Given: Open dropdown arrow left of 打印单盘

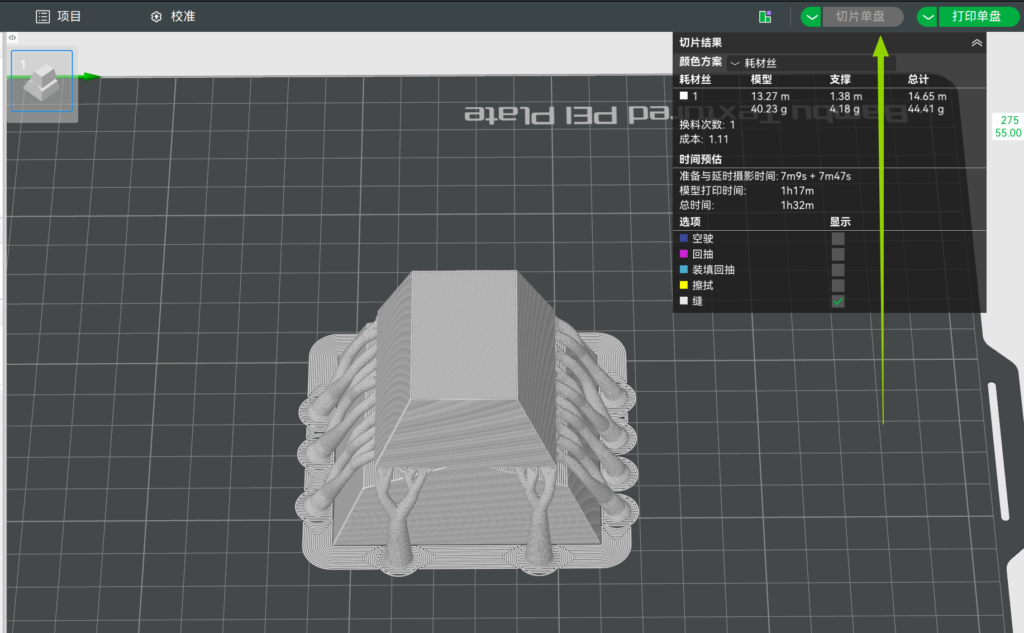Looking at the screenshot, I should [928, 17].
